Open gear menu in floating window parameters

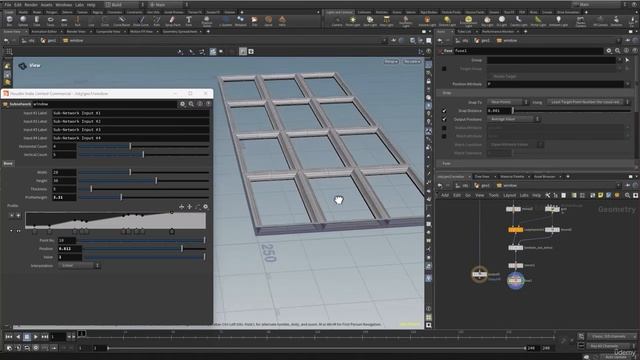[x=182, y=104]
